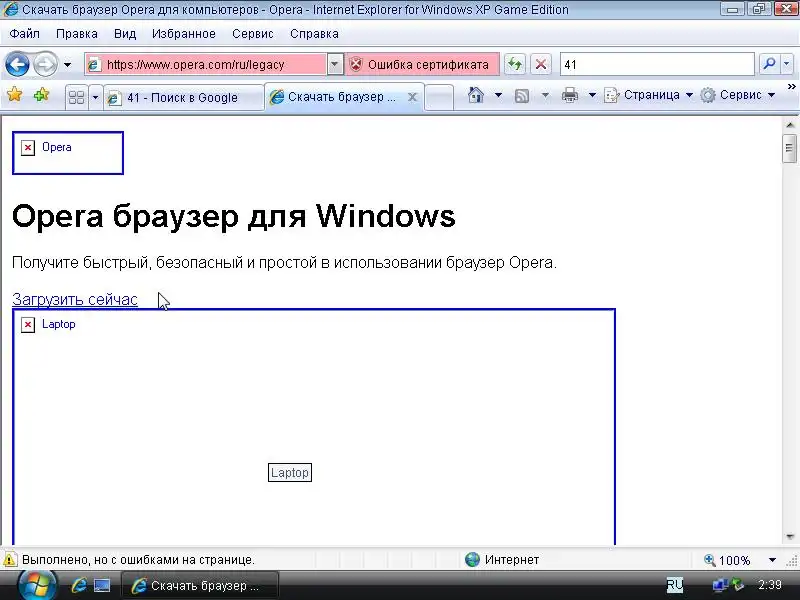Screen dimensions: 800x600
Task: Click the RU language indicator
Action: coord(674,585)
